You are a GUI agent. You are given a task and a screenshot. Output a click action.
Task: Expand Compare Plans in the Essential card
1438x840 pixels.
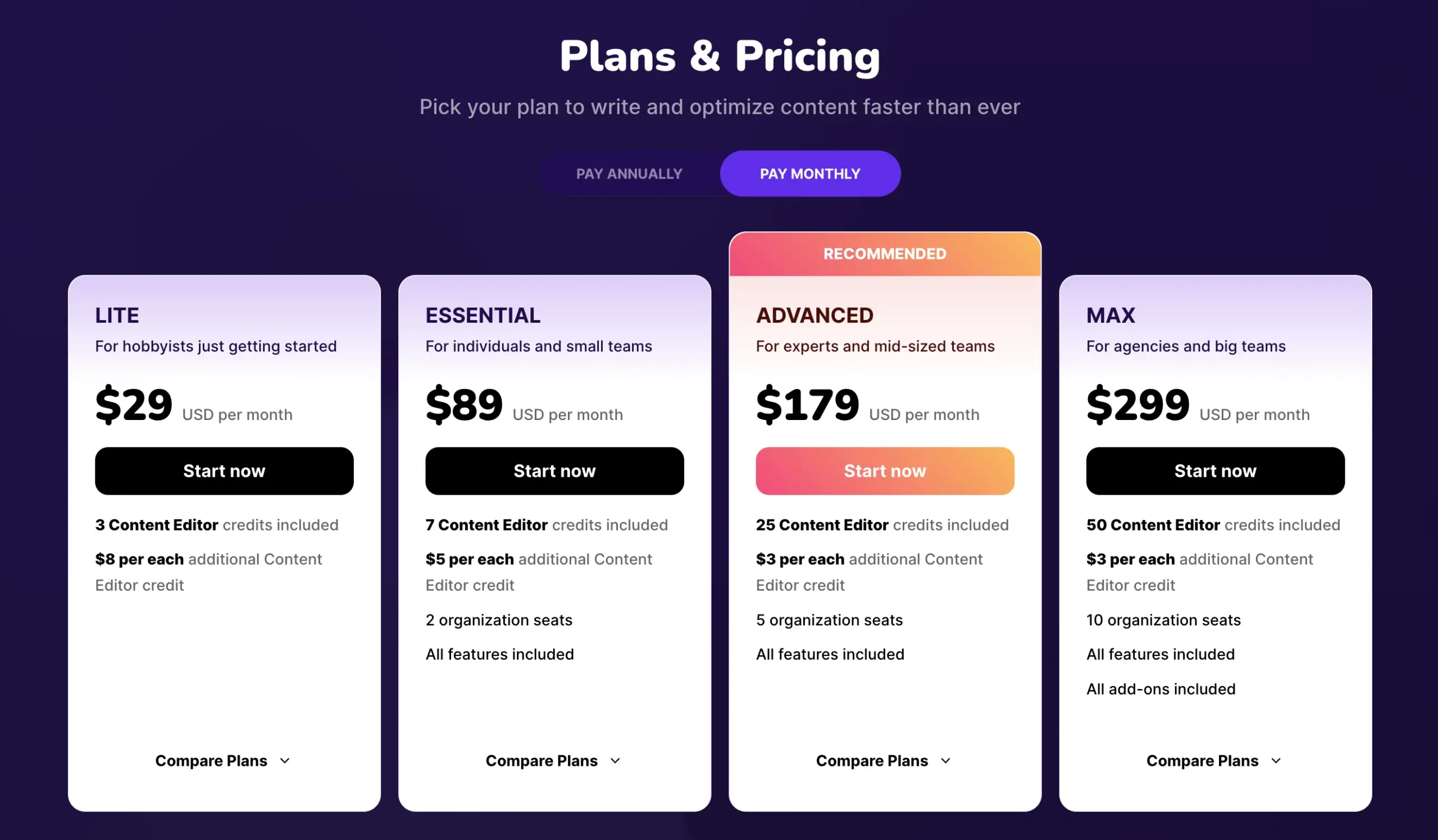click(541, 761)
